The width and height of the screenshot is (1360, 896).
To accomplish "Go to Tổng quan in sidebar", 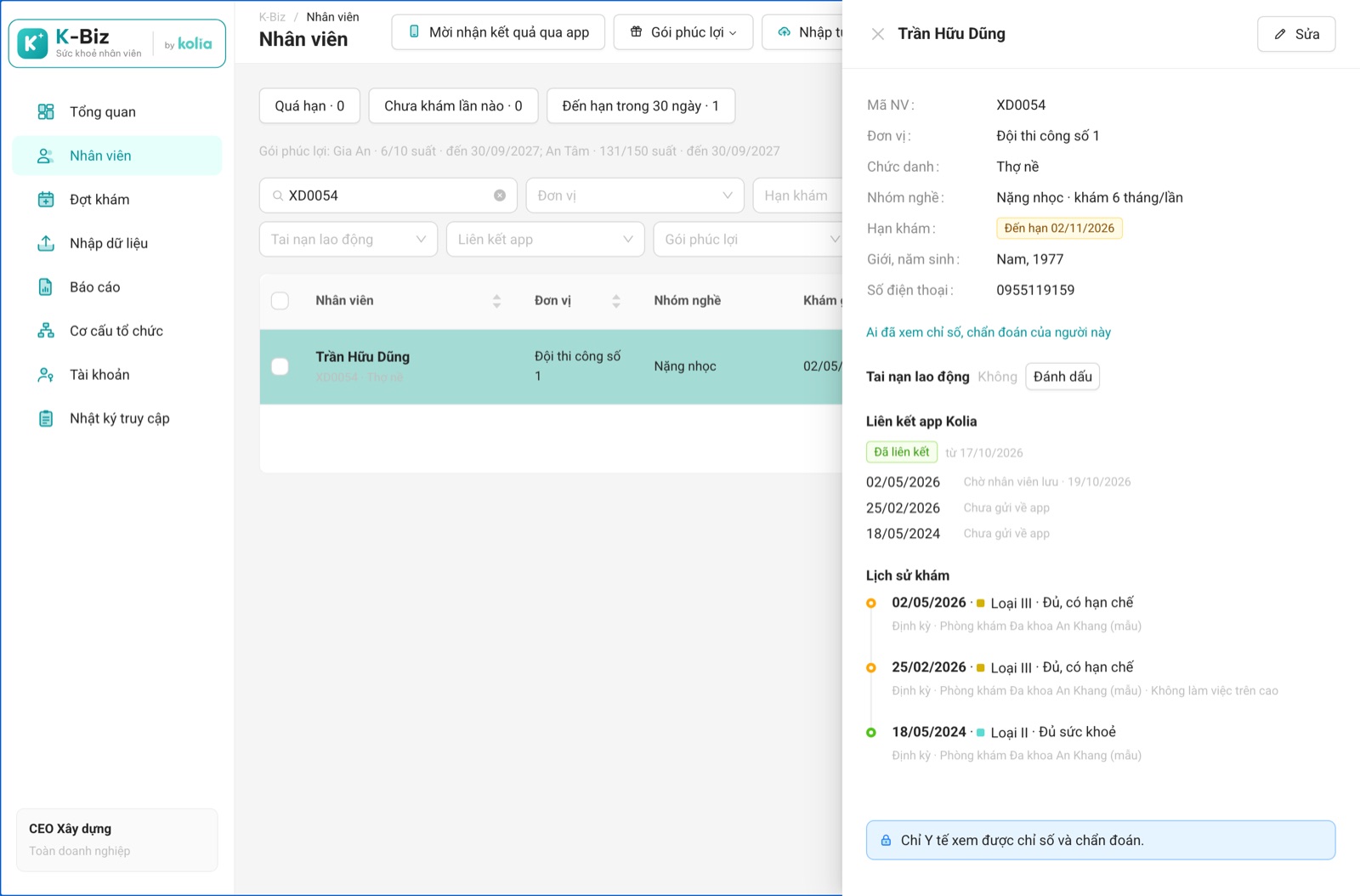I will point(117,111).
